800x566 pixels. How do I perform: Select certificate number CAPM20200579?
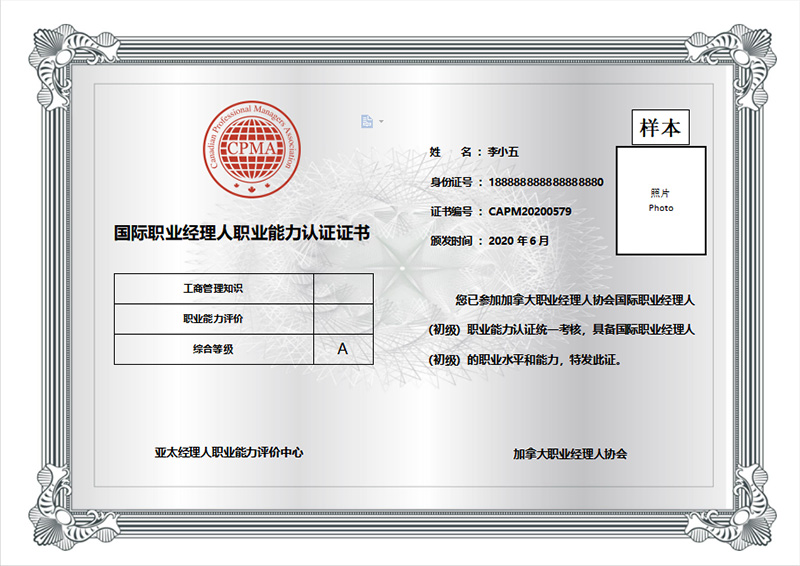click(x=530, y=211)
